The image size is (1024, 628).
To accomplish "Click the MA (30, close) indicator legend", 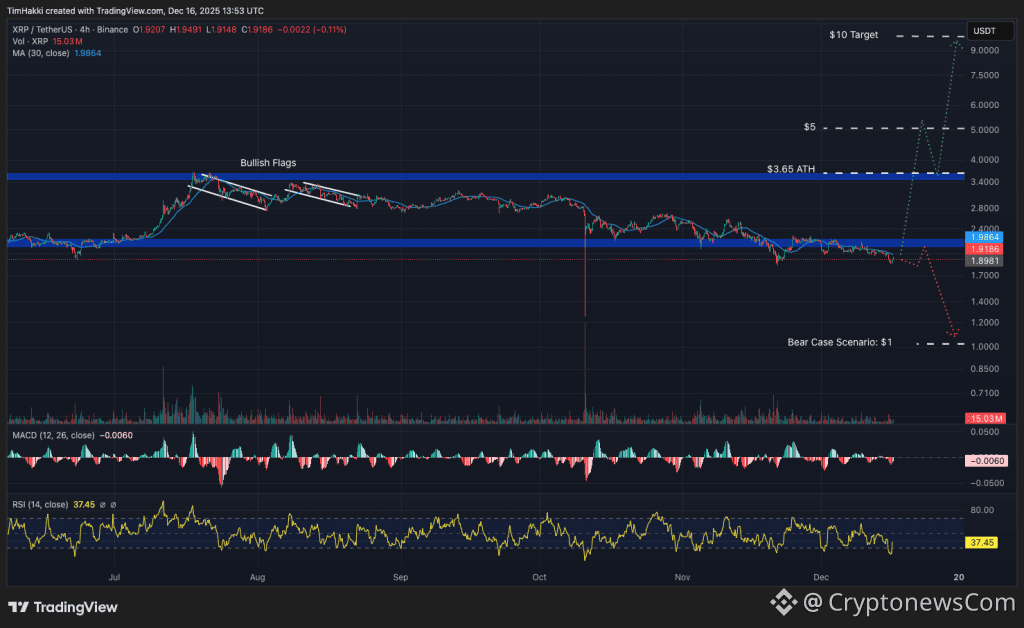I will [x=40, y=53].
